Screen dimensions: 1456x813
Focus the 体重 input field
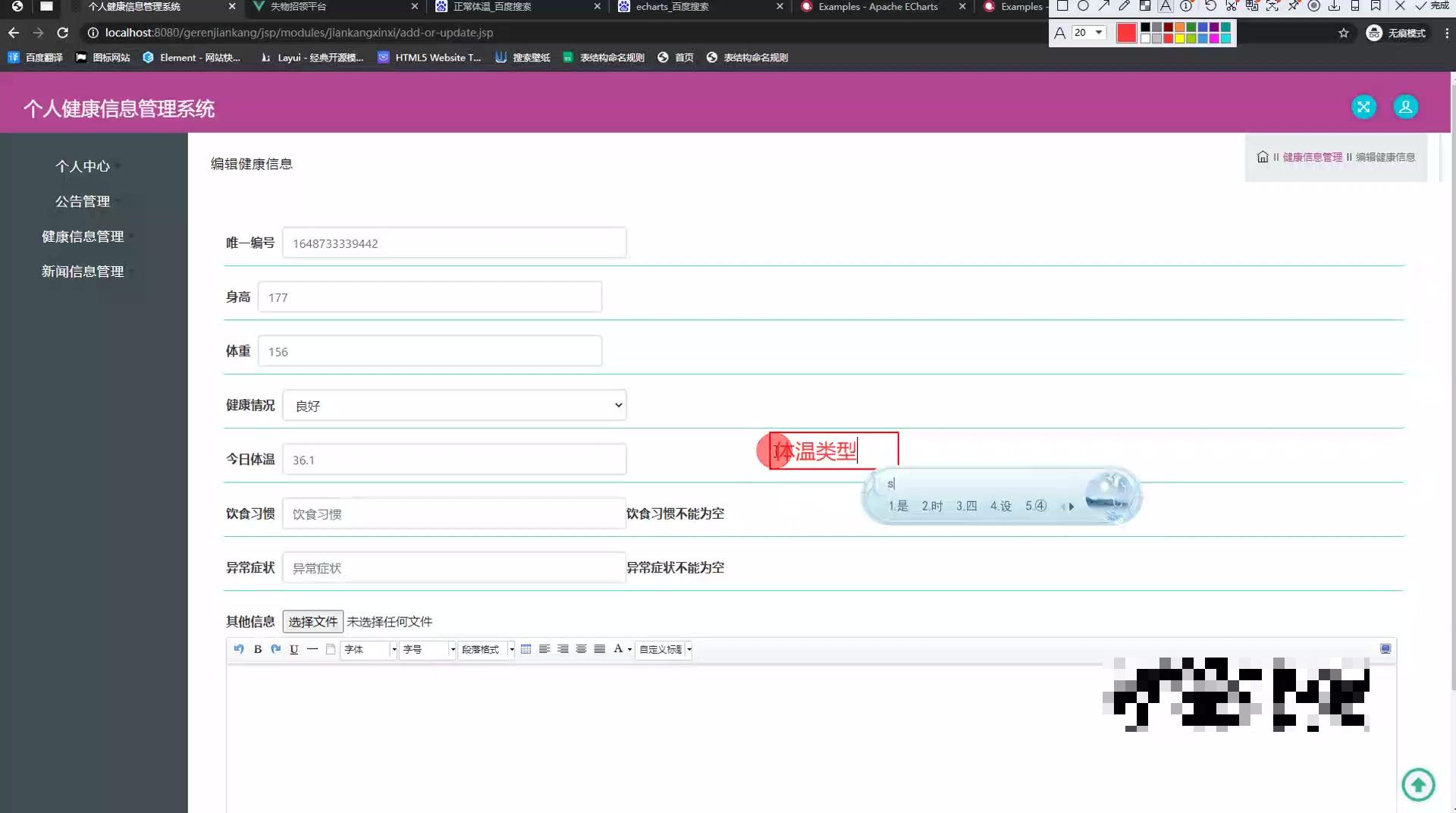pos(430,351)
